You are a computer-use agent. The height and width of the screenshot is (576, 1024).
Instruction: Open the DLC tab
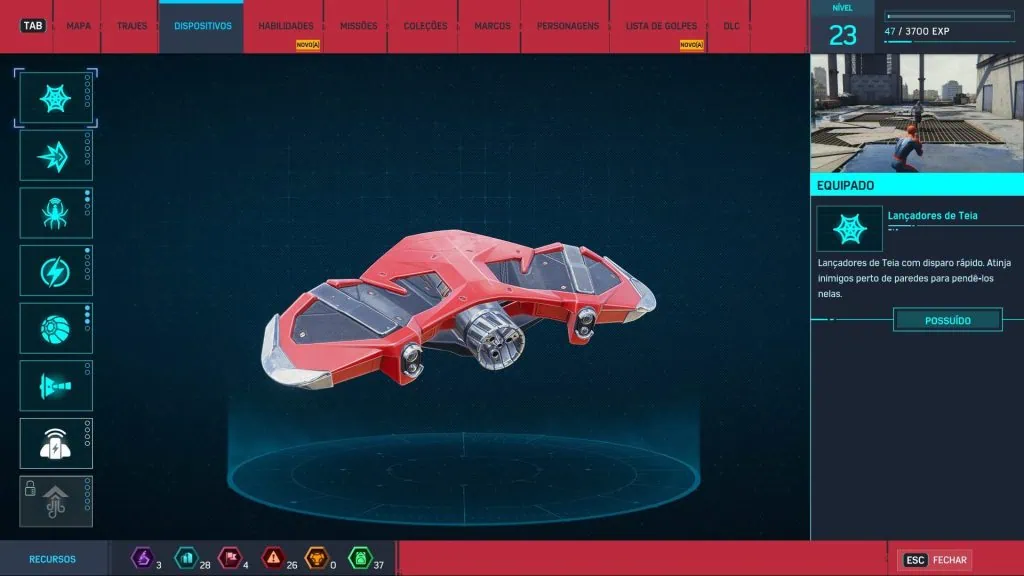pos(731,26)
